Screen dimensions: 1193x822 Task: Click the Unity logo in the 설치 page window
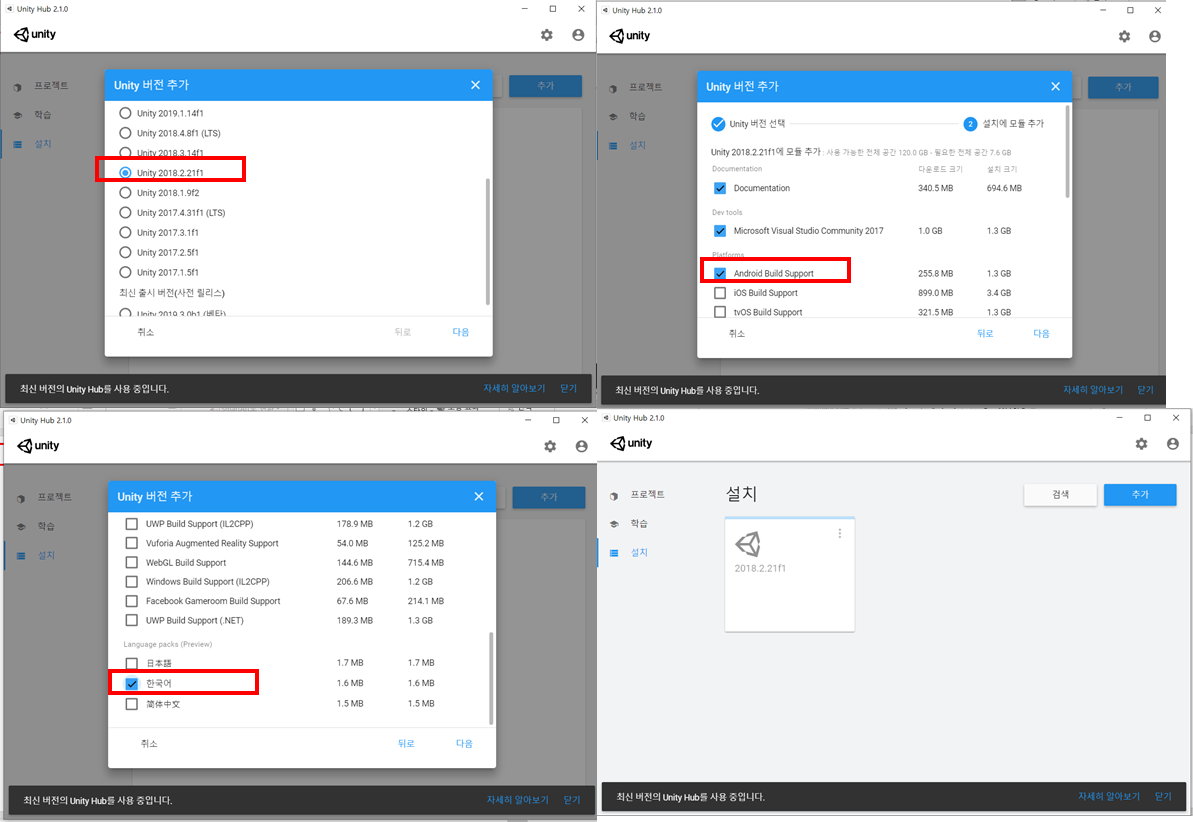631,443
